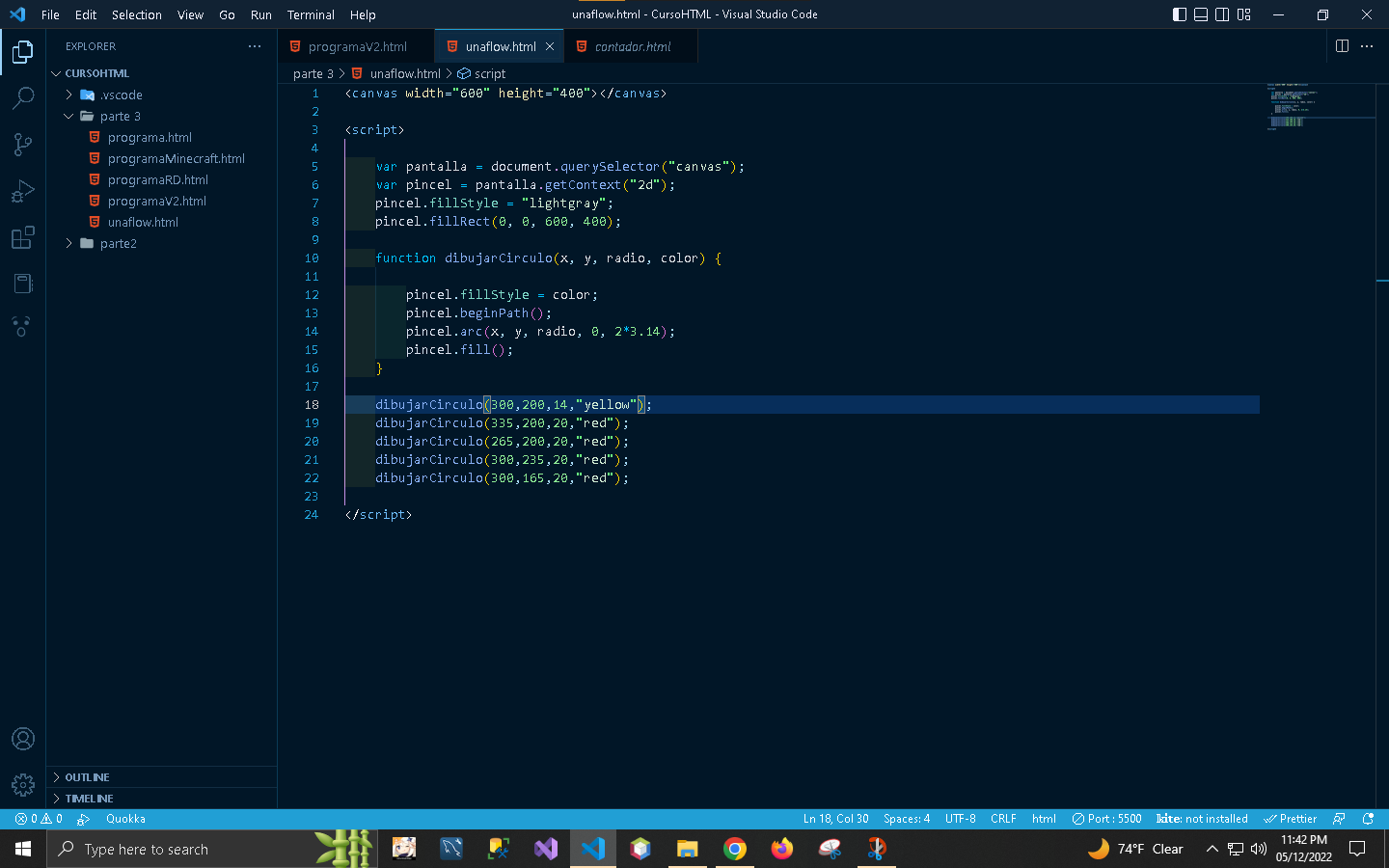This screenshot has width=1389, height=868.
Task: Open programaMinecraft.html in the explorer
Action: click(161, 158)
